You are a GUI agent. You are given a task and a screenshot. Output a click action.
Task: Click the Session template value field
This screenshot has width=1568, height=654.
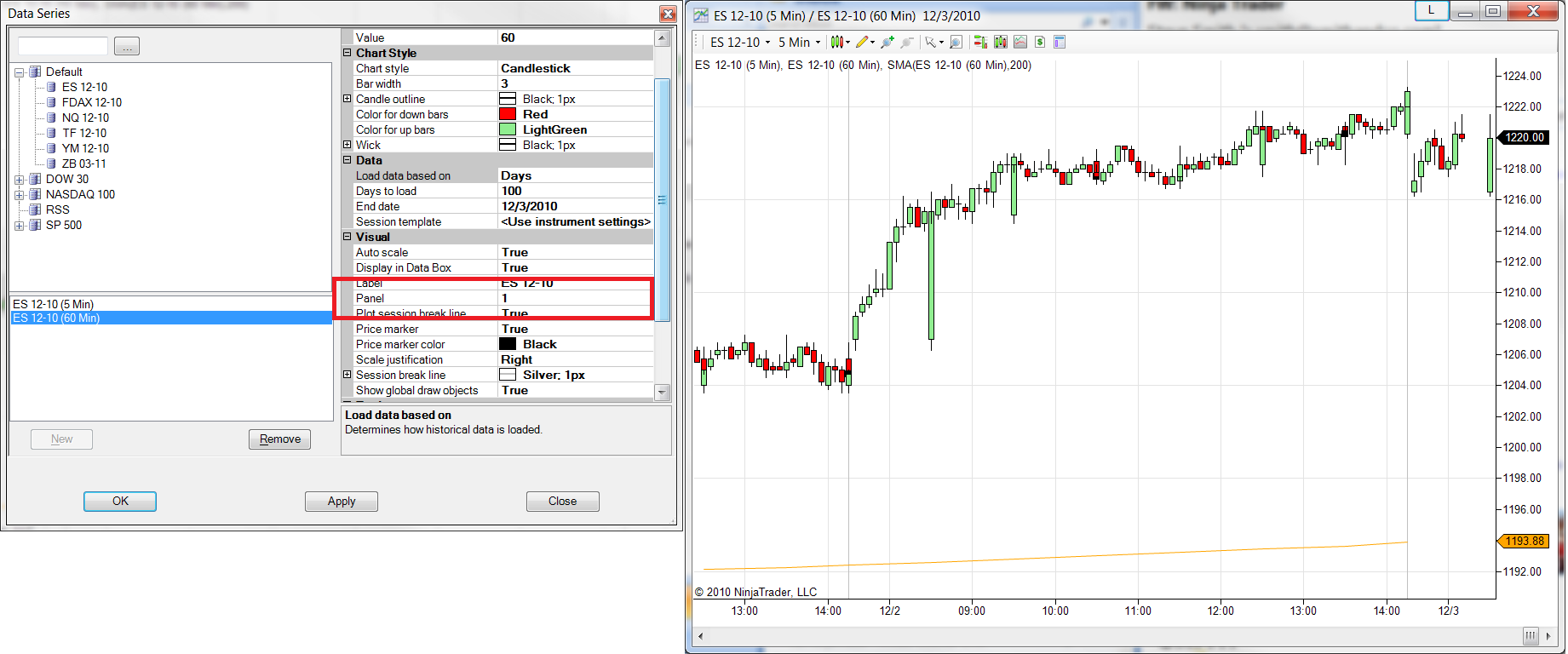click(x=576, y=221)
